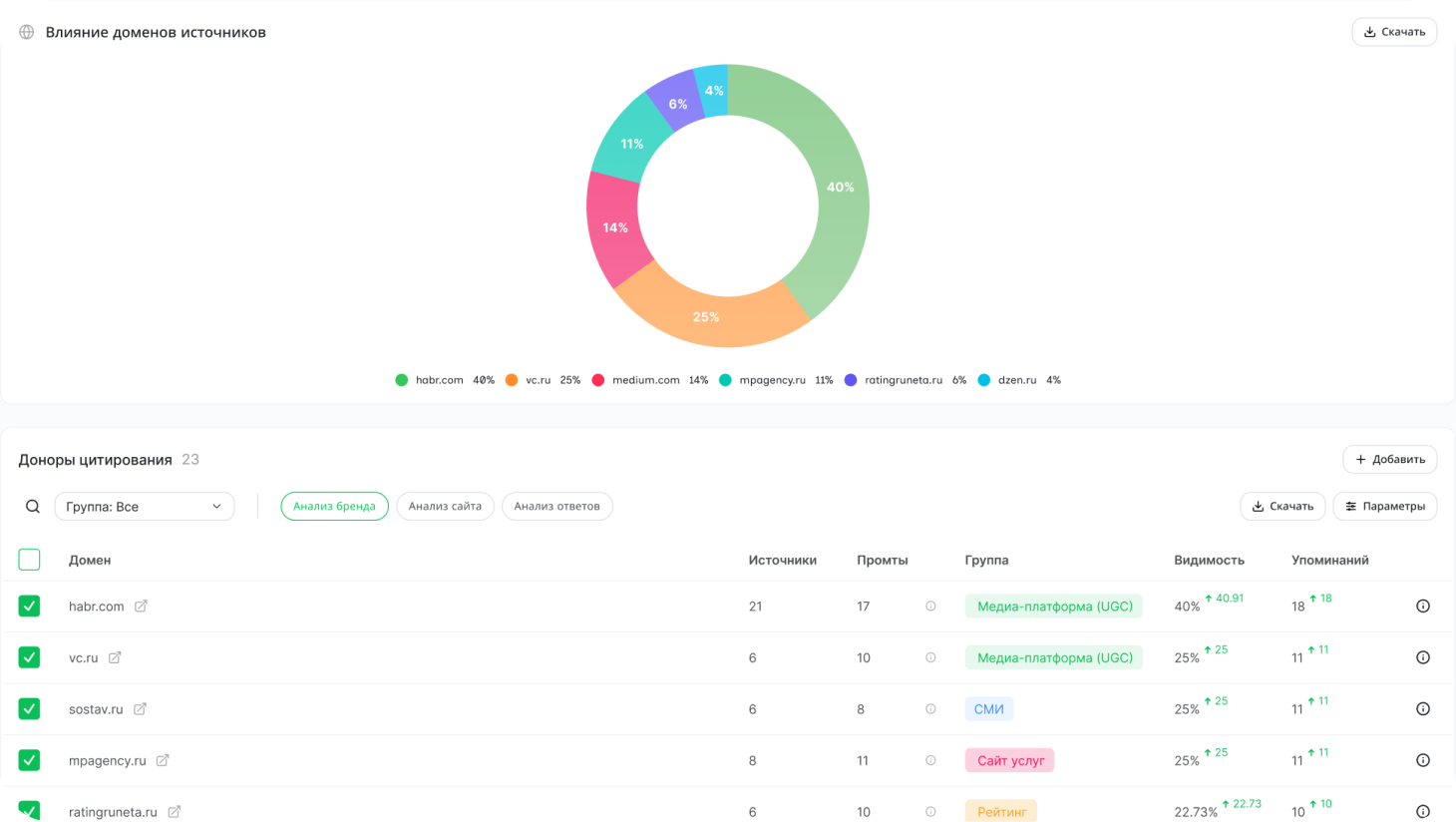Open Параметры settings button
The image size is (1456, 822).
[1385, 507]
